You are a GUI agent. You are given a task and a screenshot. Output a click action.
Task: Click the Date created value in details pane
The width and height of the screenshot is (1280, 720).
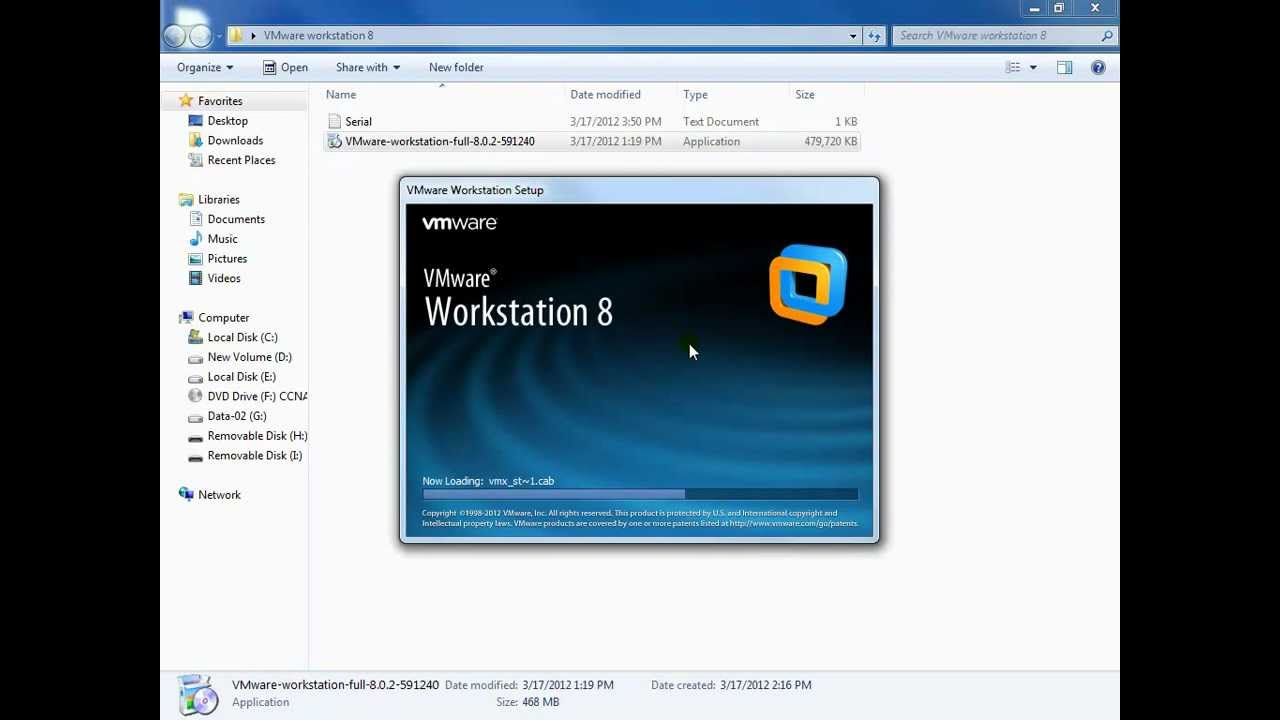(765, 685)
